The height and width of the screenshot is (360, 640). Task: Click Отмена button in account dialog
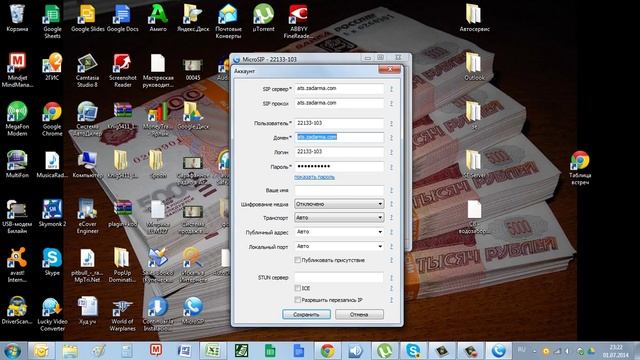tap(359, 314)
